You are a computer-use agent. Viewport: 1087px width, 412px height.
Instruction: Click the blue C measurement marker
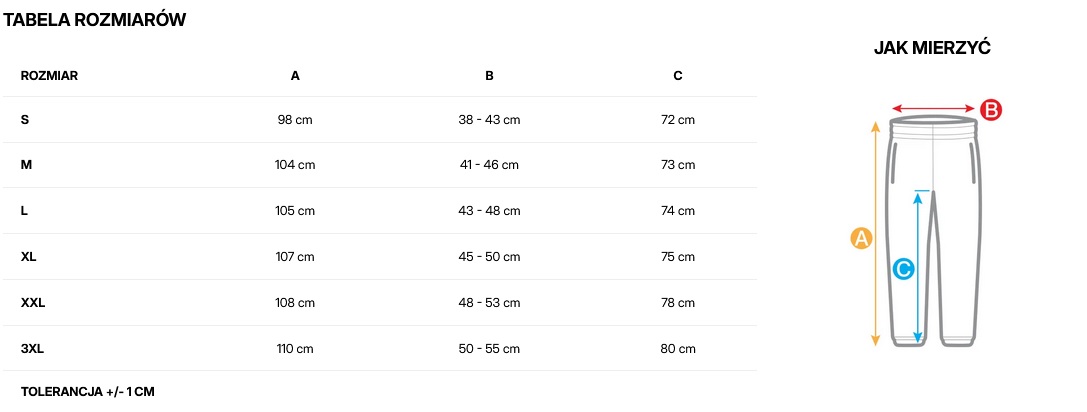902,269
